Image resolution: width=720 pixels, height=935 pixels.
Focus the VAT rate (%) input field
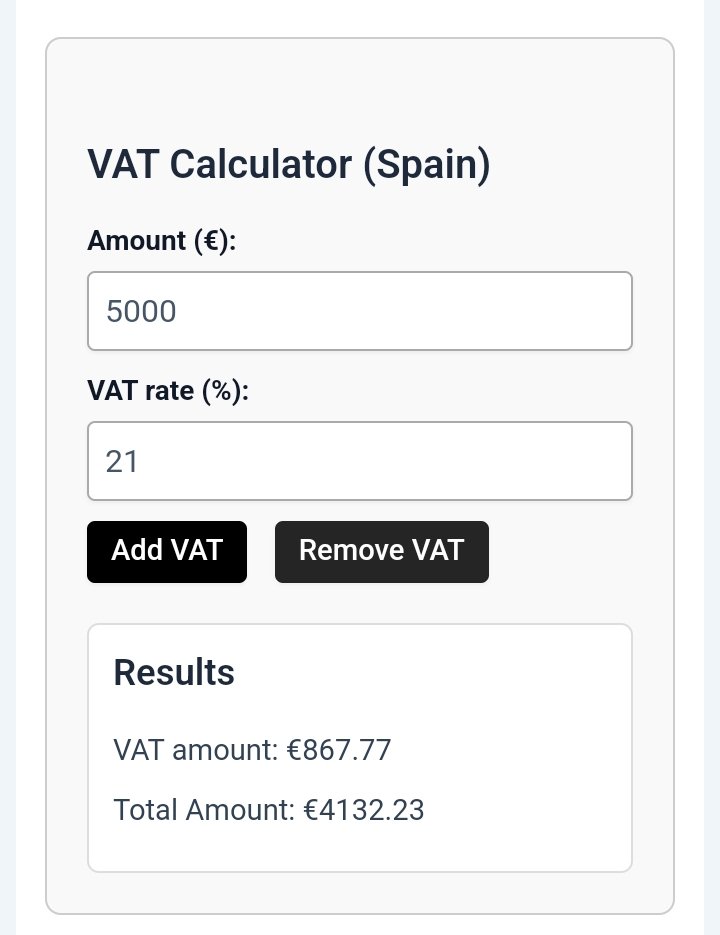click(360, 461)
